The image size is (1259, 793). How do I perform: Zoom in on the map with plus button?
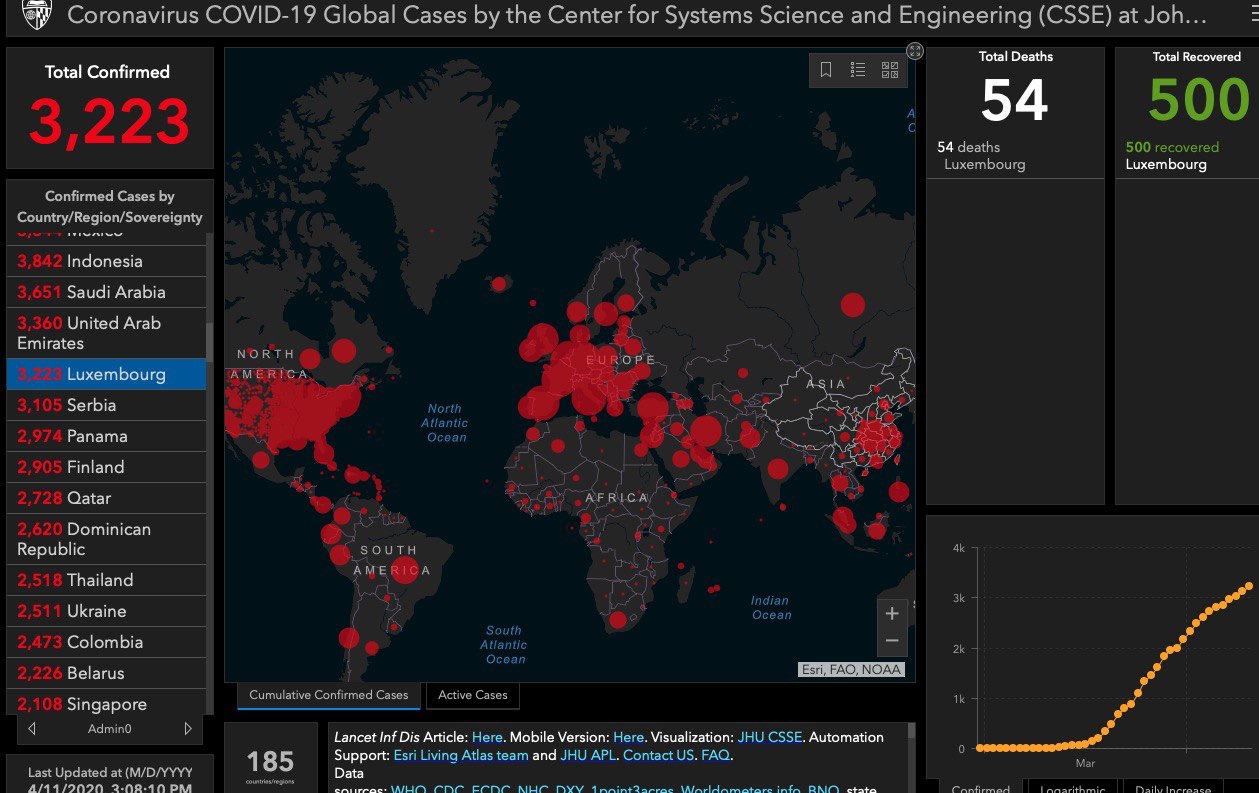click(893, 613)
